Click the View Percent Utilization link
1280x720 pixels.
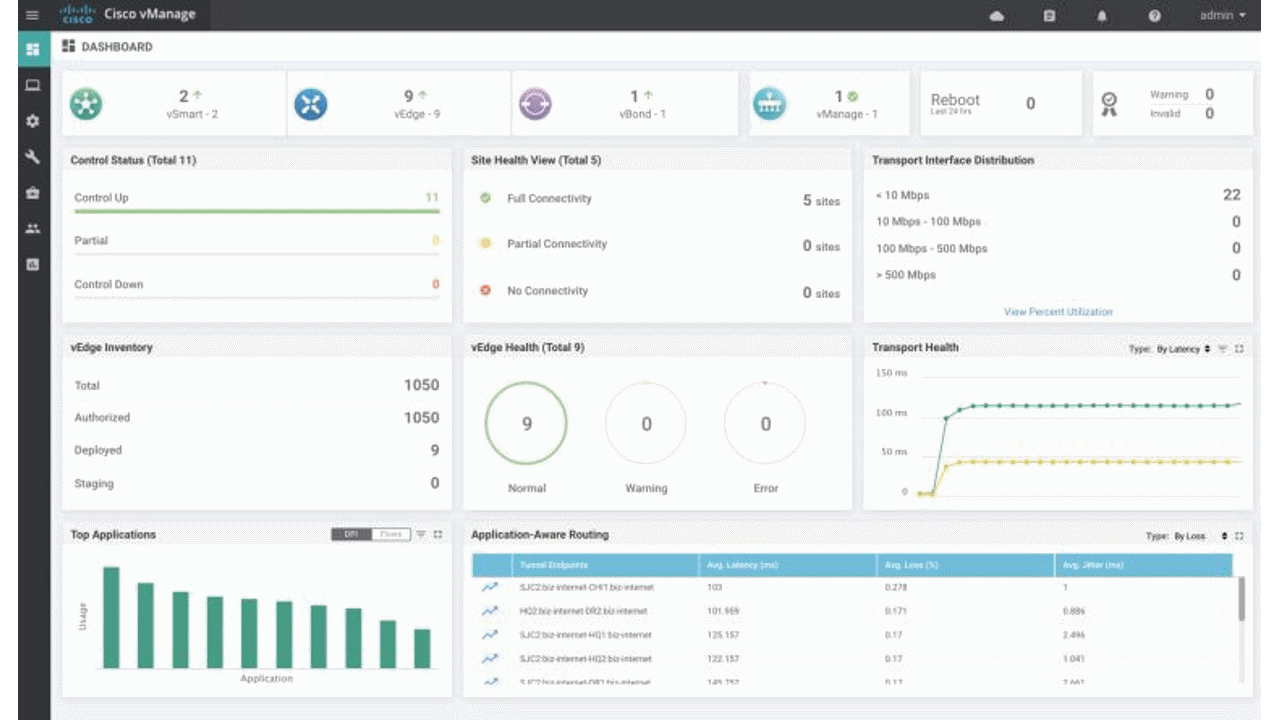pyautogui.click(x=1057, y=311)
